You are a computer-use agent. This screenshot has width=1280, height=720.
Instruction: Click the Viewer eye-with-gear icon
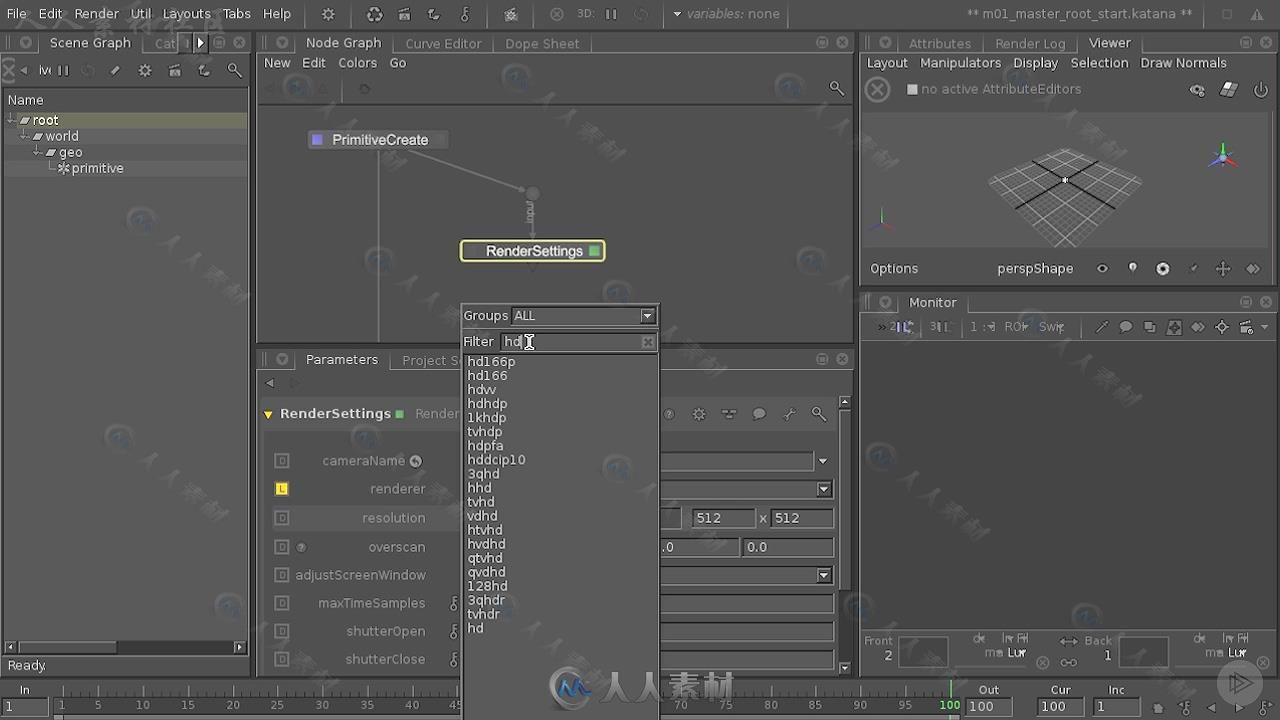(x=1197, y=89)
